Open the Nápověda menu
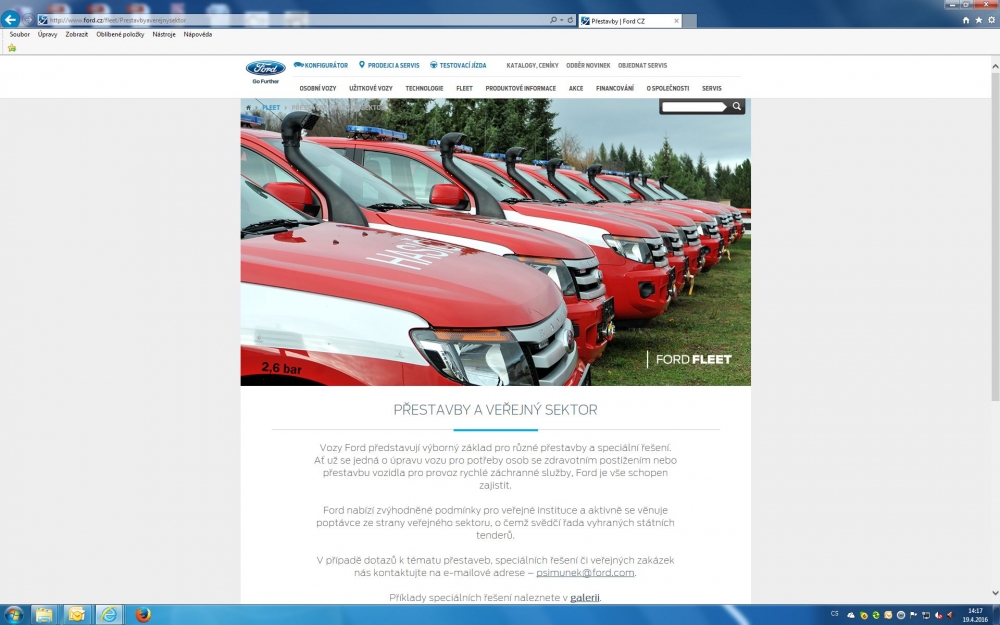This screenshot has height=625, width=1000. pos(198,34)
